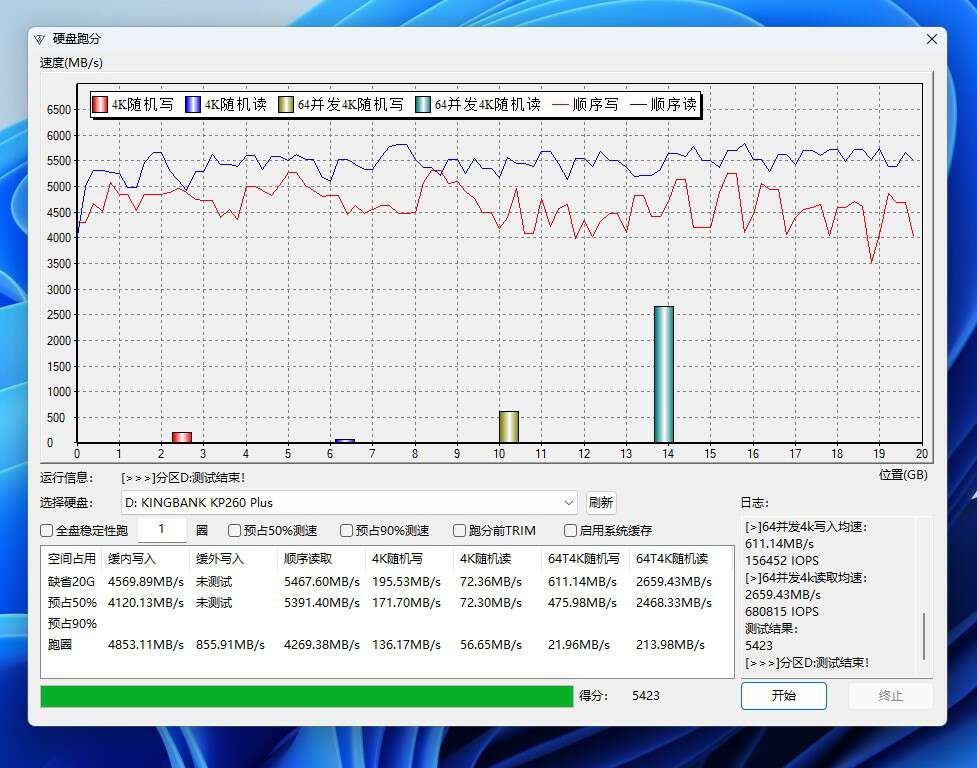This screenshot has height=768, width=977.
Task: Click the 64并发4K随机写 legend color icon
Action: pyautogui.click(x=285, y=103)
